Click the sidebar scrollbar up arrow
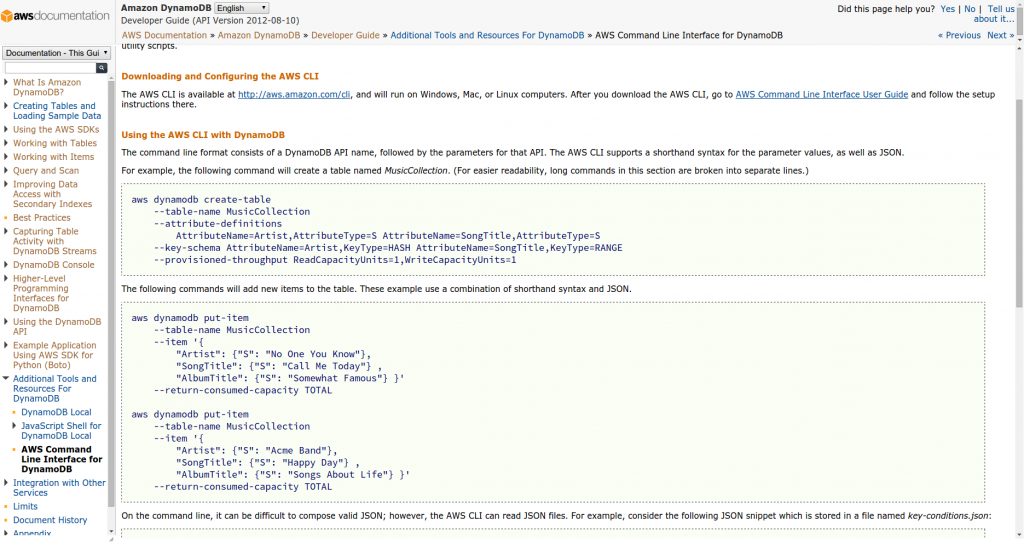The image size is (1024, 544). click(x=112, y=78)
